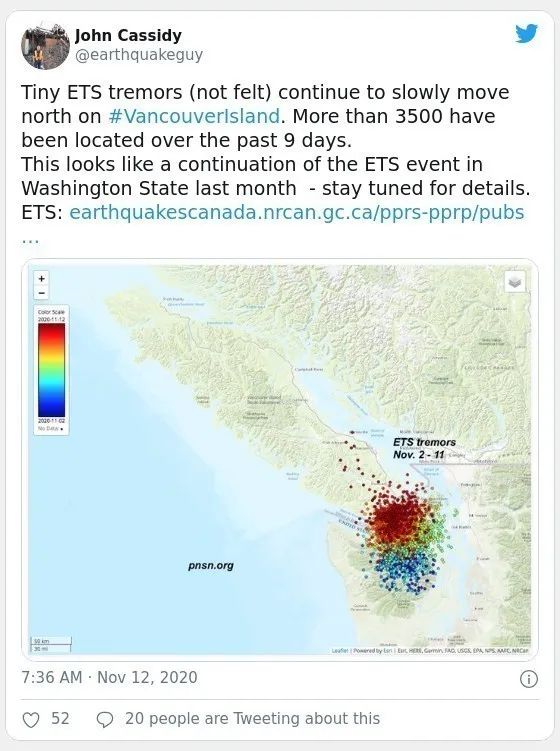Viewport: 560px width, 751px height.
Task: Open the #VancouverIsland hashtag
Action: [194, 116]
